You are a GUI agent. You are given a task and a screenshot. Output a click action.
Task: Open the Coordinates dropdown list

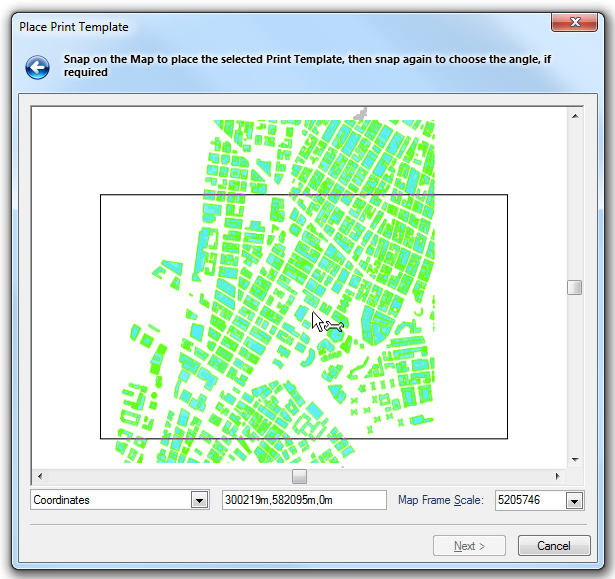199,500
